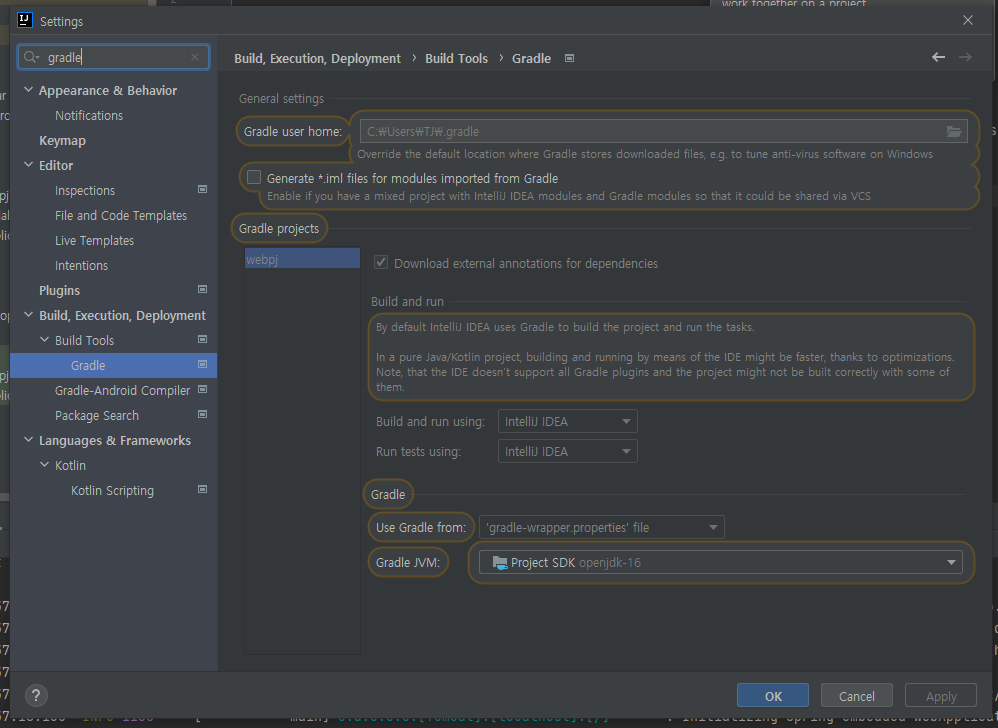998x728 pixels.
Task: Click project-level icon beside Package Search
Action: tap(202, 414)
